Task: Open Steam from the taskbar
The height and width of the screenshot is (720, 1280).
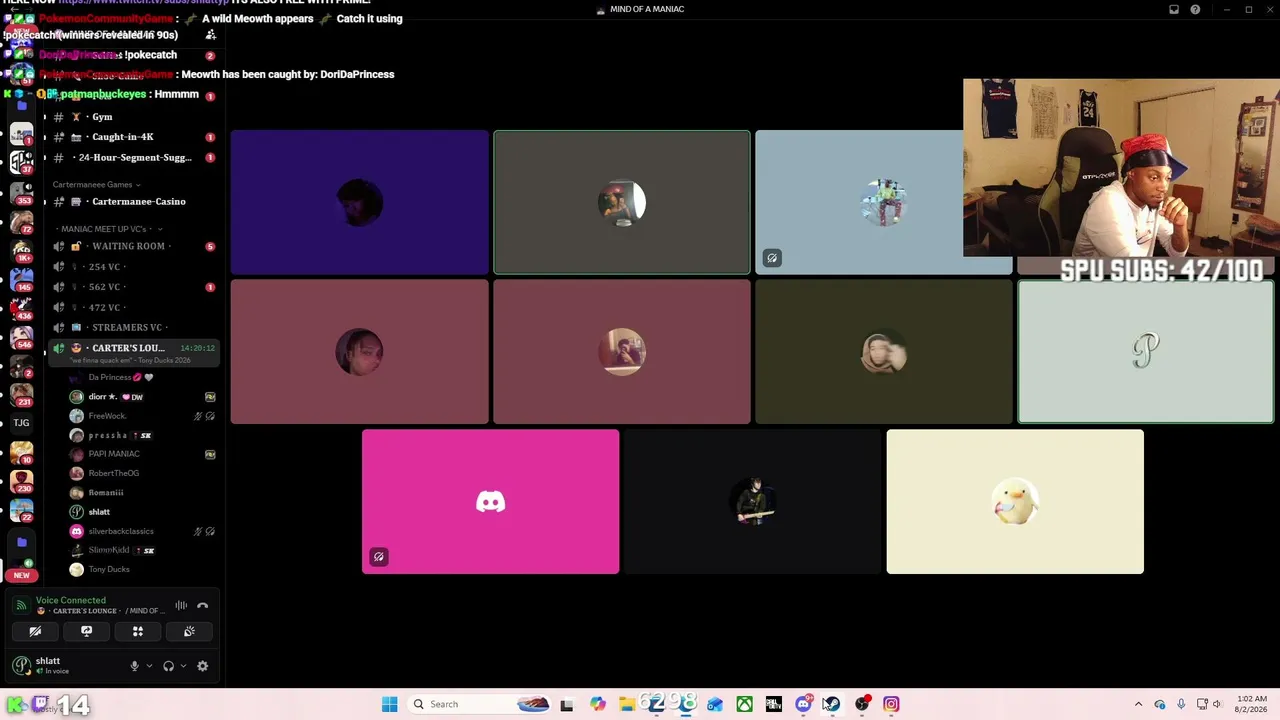Action: point(832,704)
